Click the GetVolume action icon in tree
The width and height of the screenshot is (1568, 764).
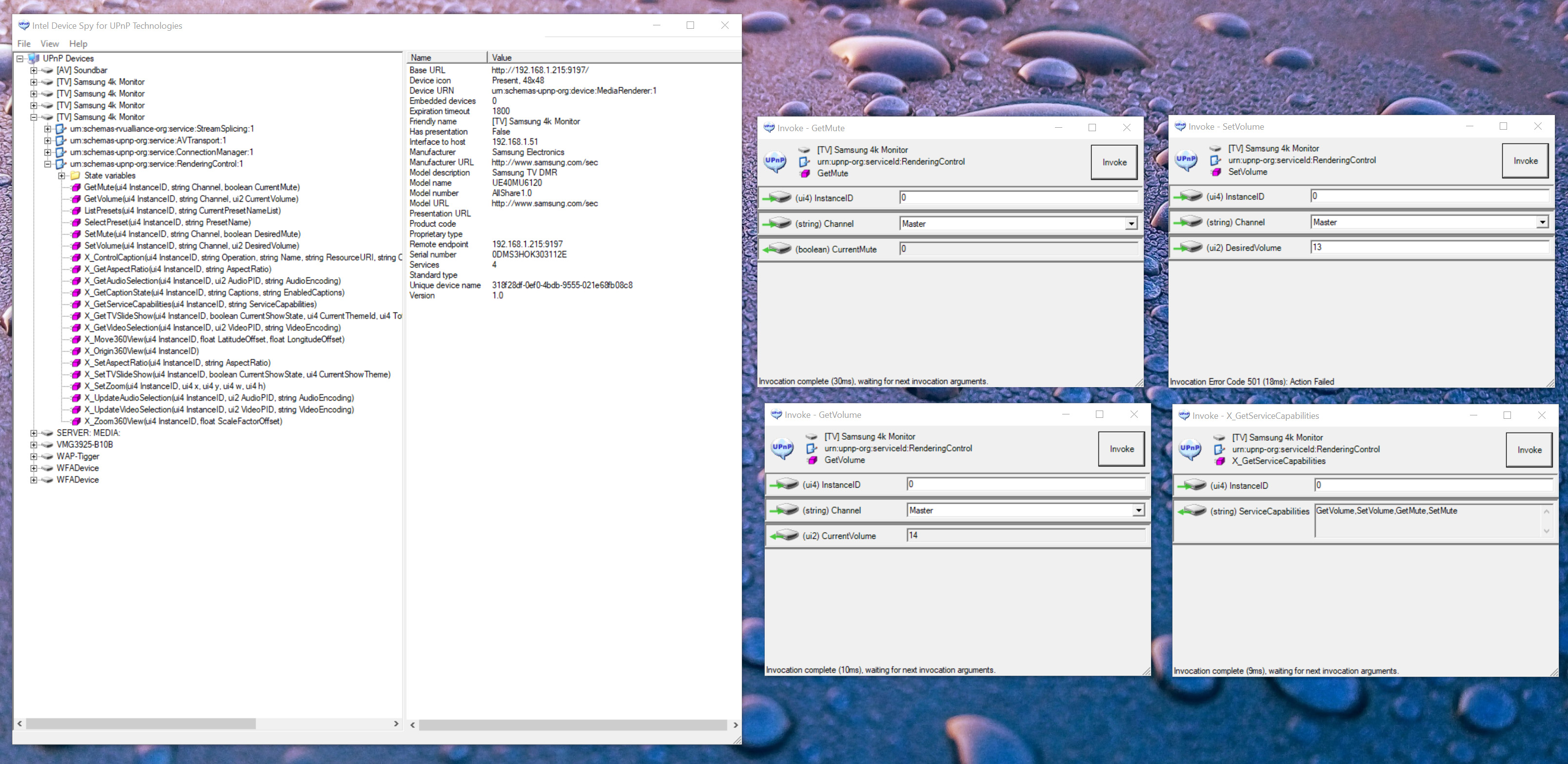[76, 199]
